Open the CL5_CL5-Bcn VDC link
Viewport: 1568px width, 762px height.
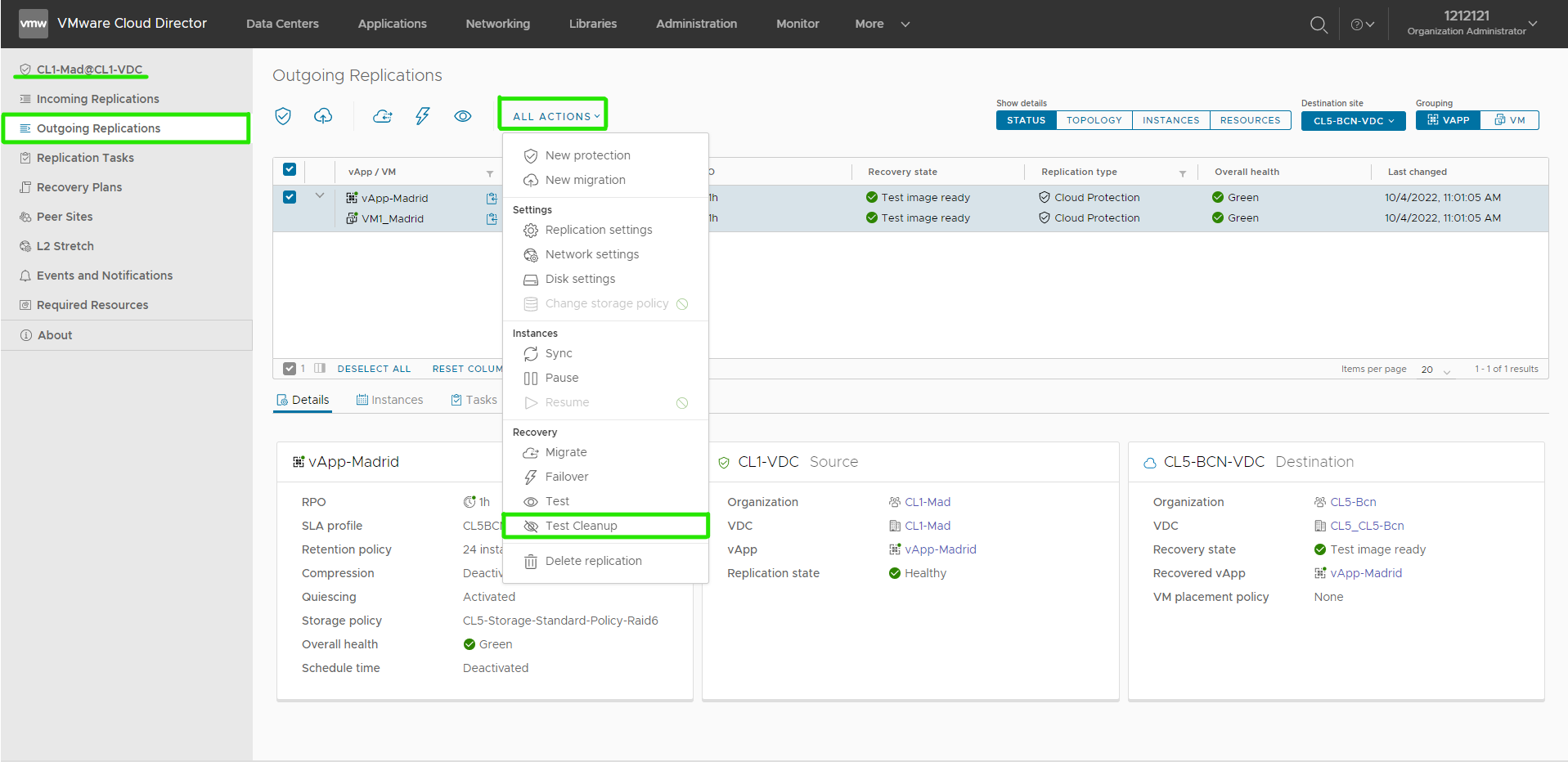coord(1367,526)
